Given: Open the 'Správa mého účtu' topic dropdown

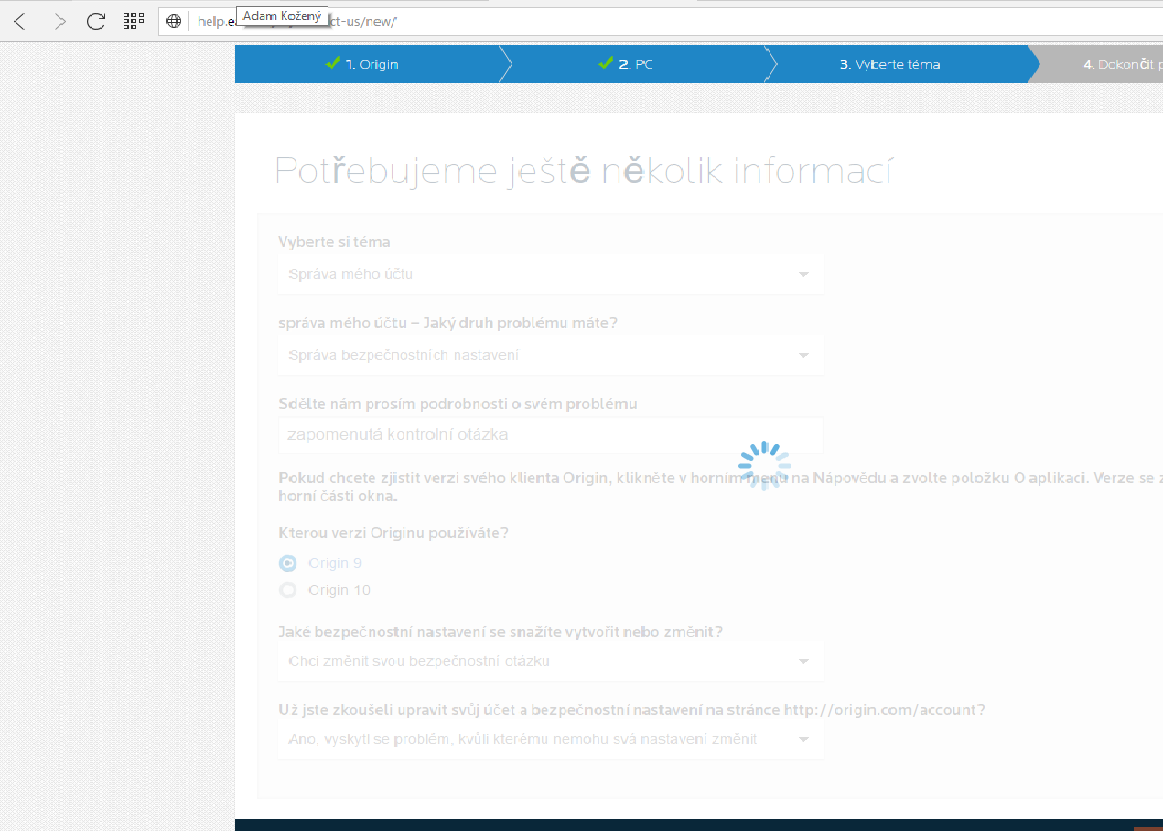Looking at the screenshot, I should coord(550,274).
